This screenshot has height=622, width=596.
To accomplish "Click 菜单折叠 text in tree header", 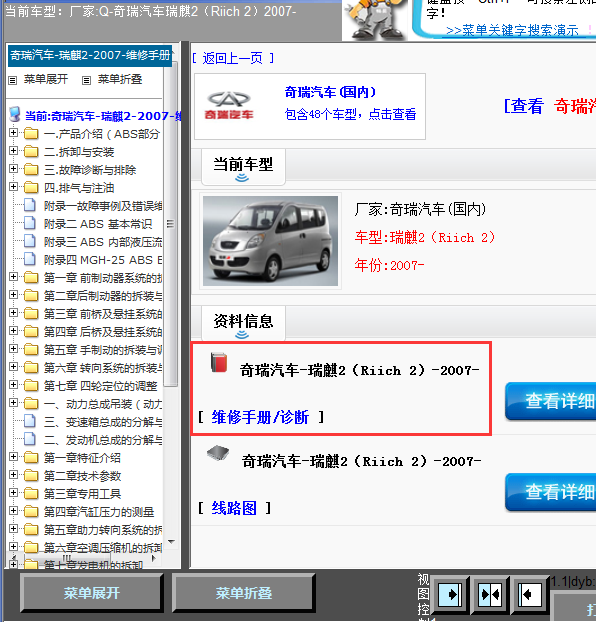I will pos(120,79).
